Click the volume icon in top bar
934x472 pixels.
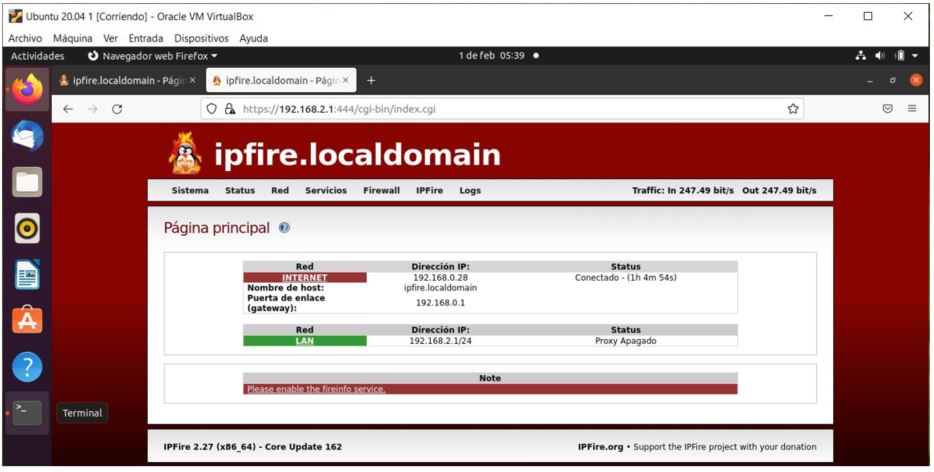pos(880,56)
